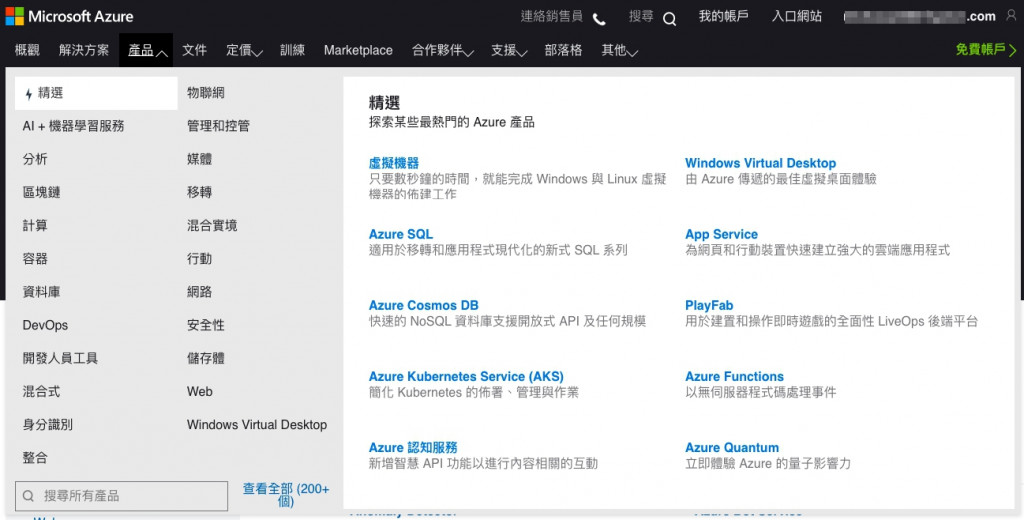Select the 媒體 category
Viewport: 1024px width, 520px height.
[x=199, y=159]
